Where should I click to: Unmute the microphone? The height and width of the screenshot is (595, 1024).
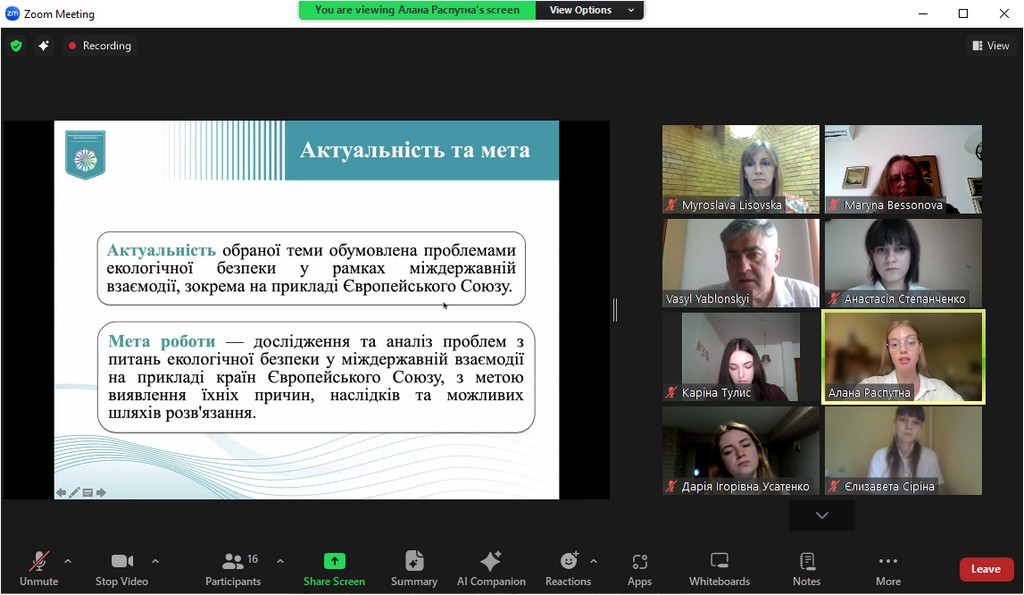click(x=39, y=568)
